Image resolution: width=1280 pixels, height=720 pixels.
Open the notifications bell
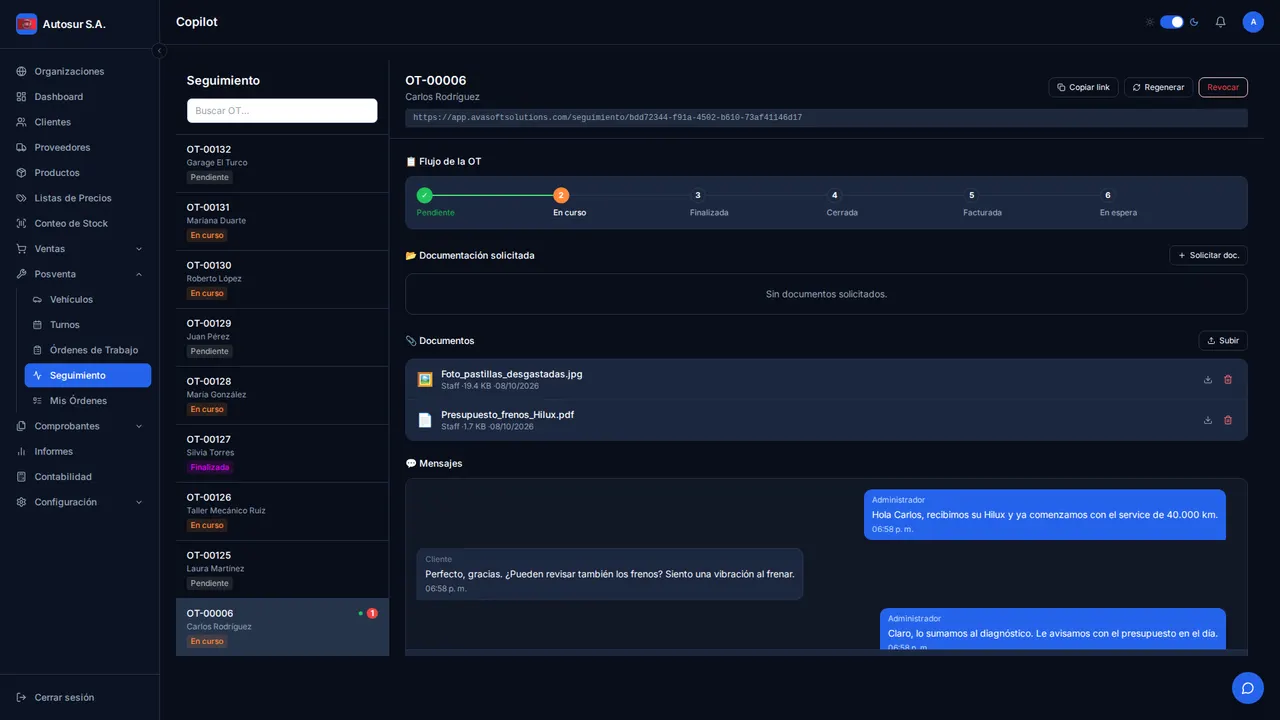pyautogui.click(x=1220, y=22)
